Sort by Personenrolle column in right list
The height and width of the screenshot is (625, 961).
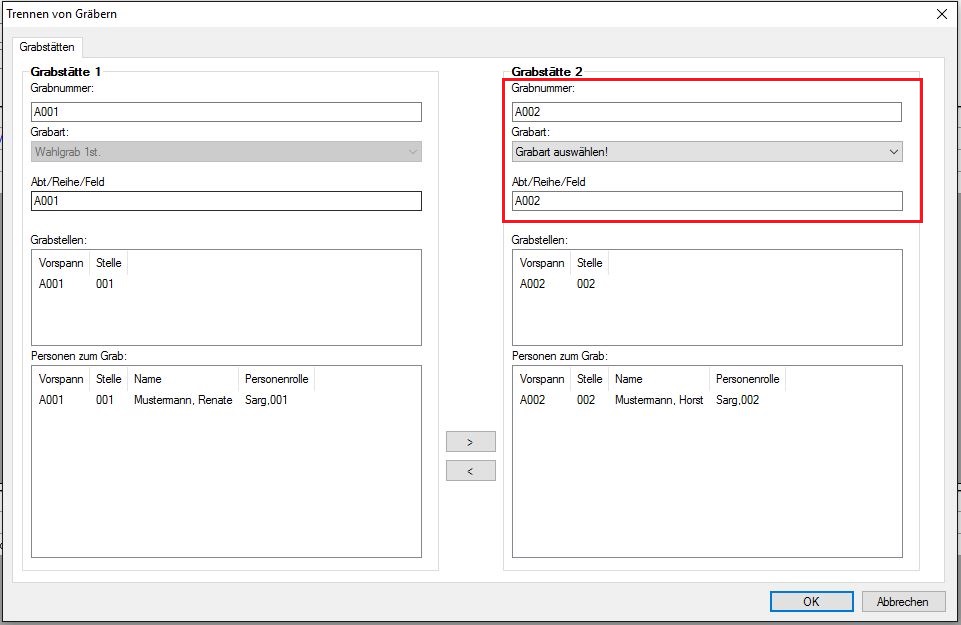[746, 380]
